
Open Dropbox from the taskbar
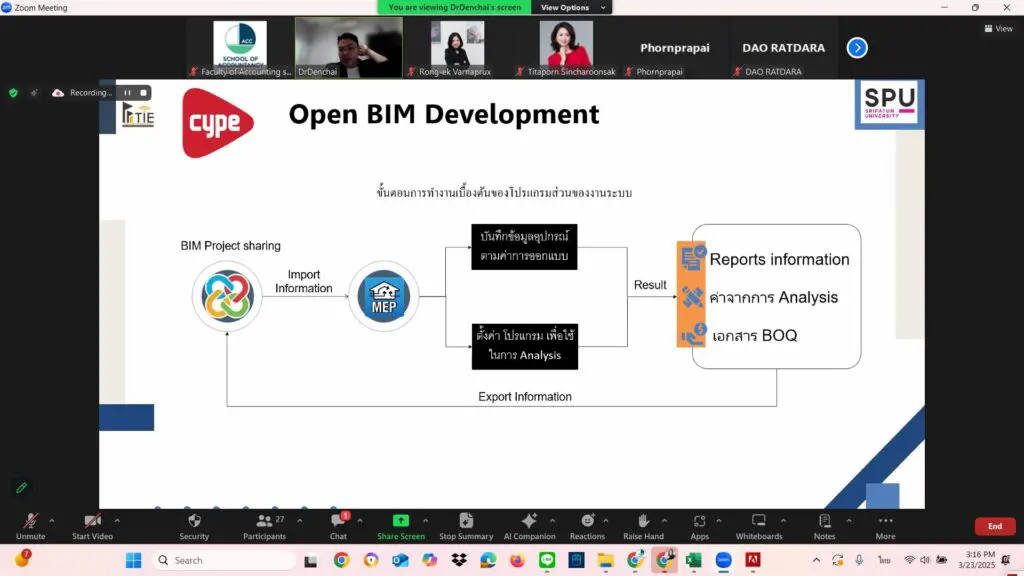(459, 560)
